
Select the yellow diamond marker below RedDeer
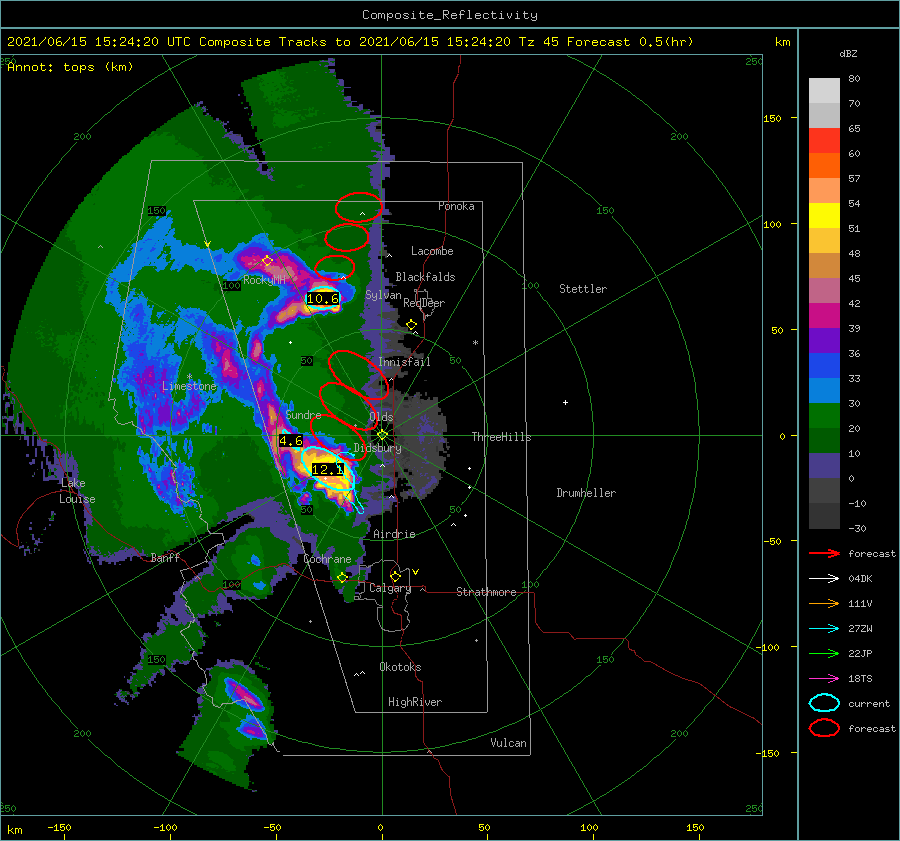[411, 325]
